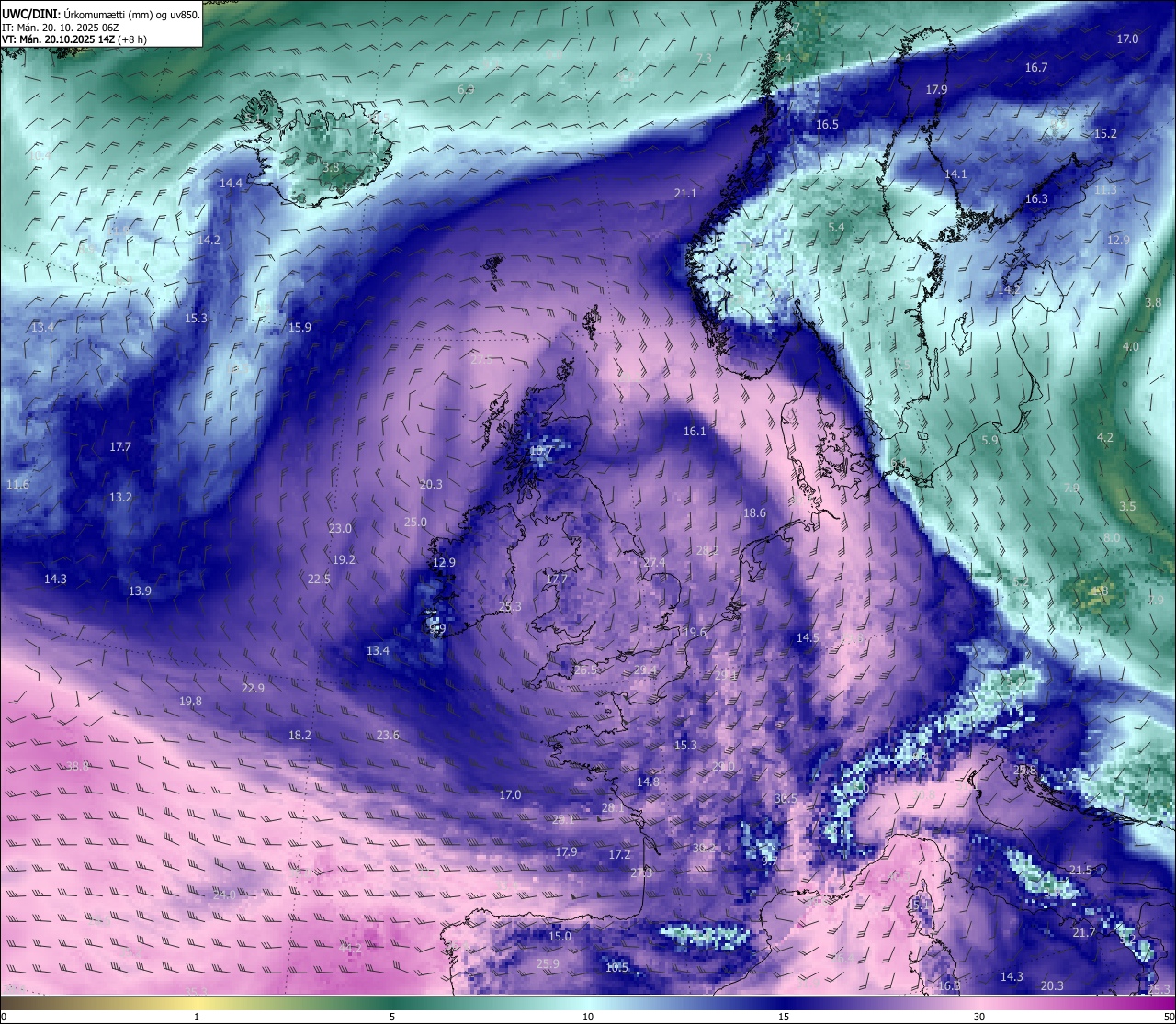
Task: Click the 22.9 value in the Atlantic
Action: [x=253, y=688]
